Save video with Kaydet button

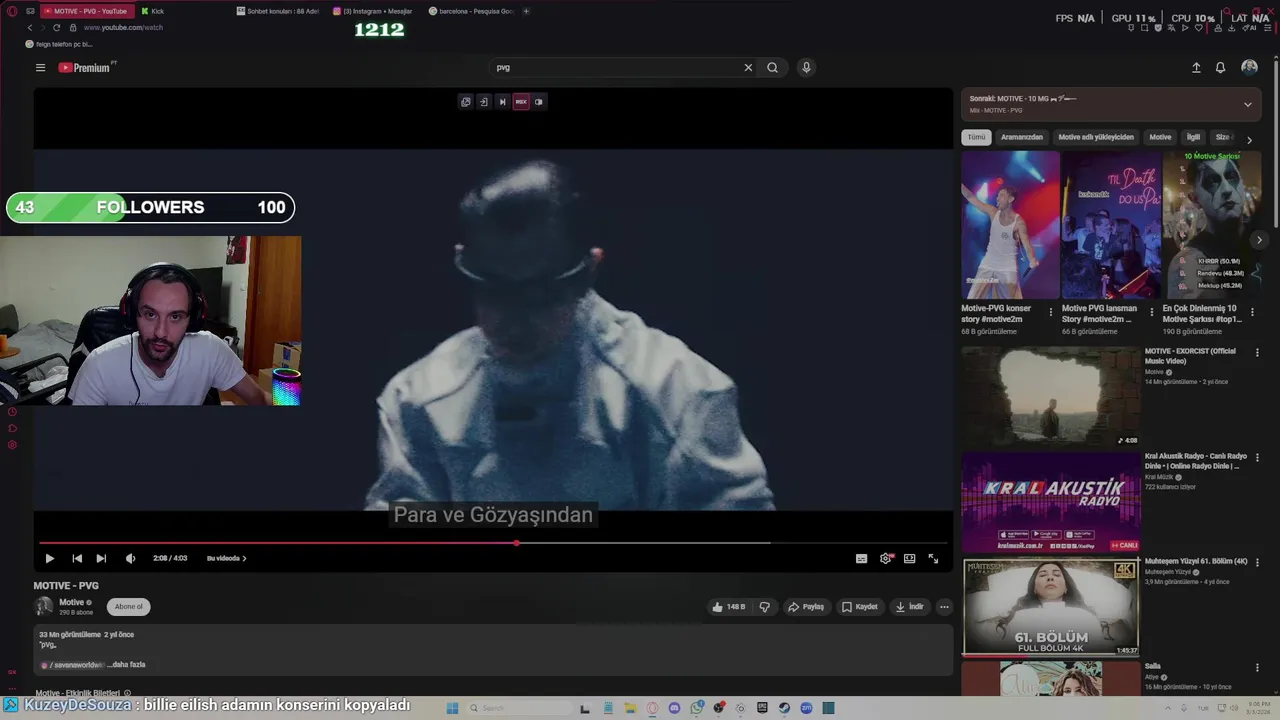[x=859, y=607]
